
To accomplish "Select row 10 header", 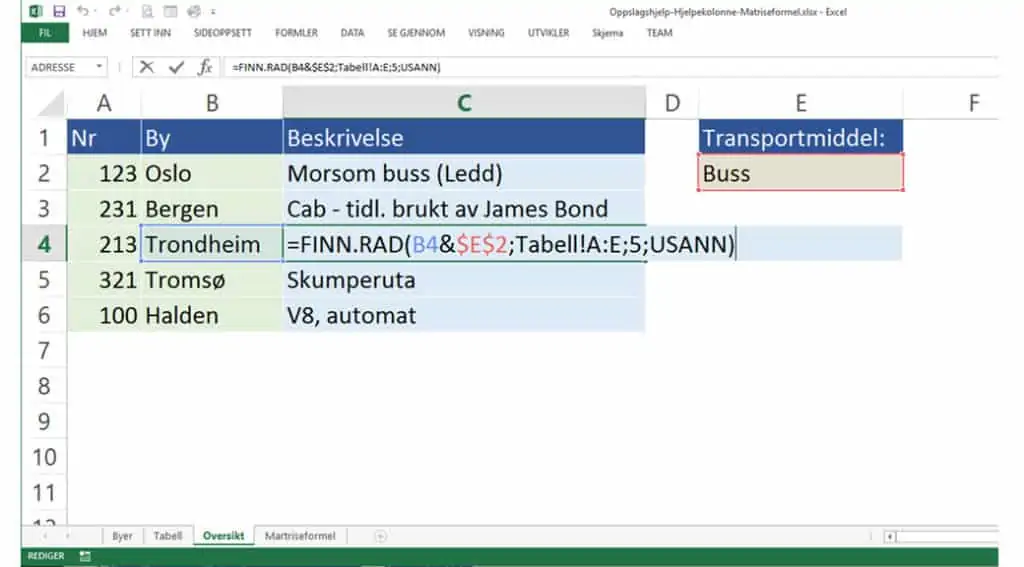I will [x=44, y=457].
